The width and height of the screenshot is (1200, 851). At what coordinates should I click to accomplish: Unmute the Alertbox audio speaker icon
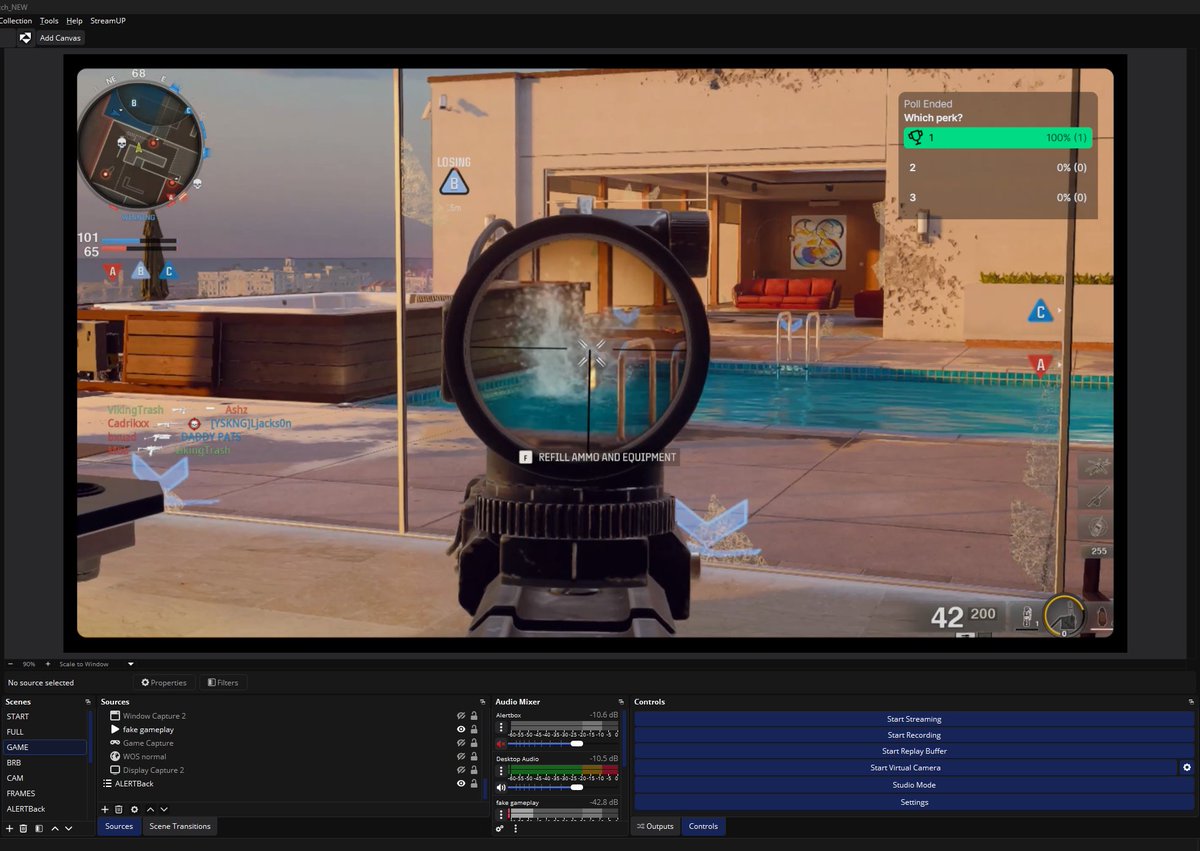501,743
